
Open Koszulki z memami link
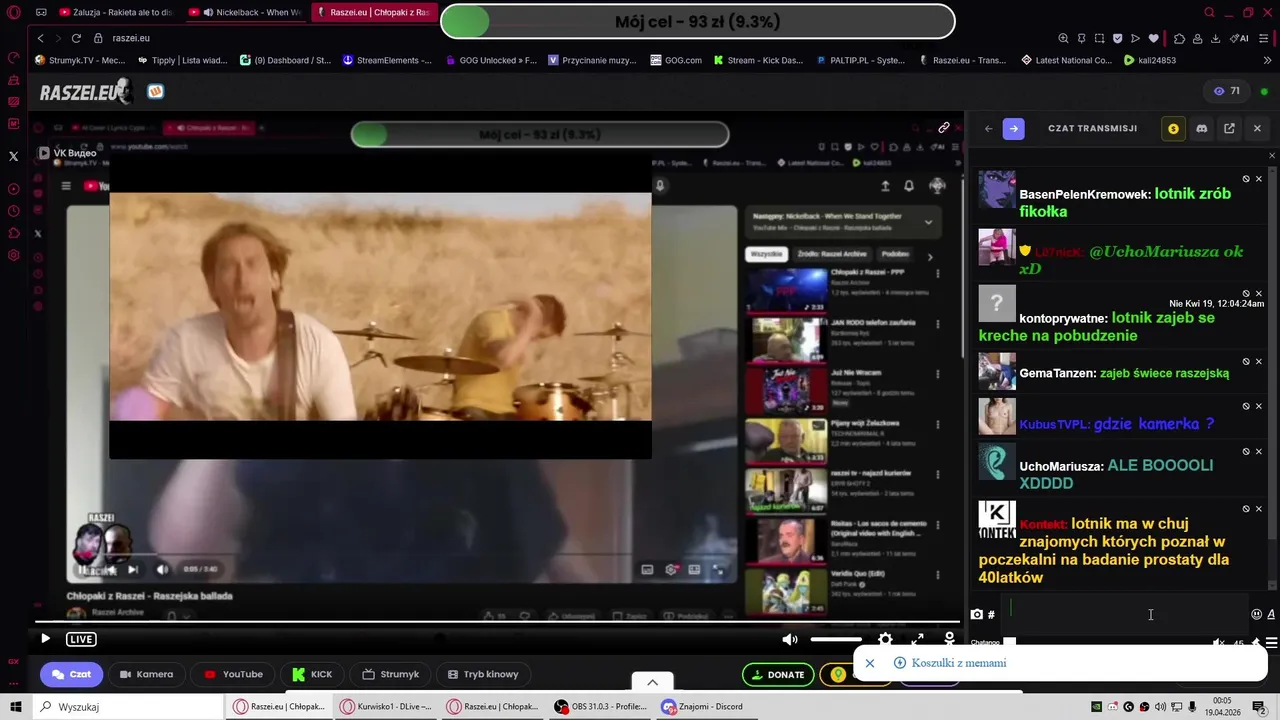[959, 663]
